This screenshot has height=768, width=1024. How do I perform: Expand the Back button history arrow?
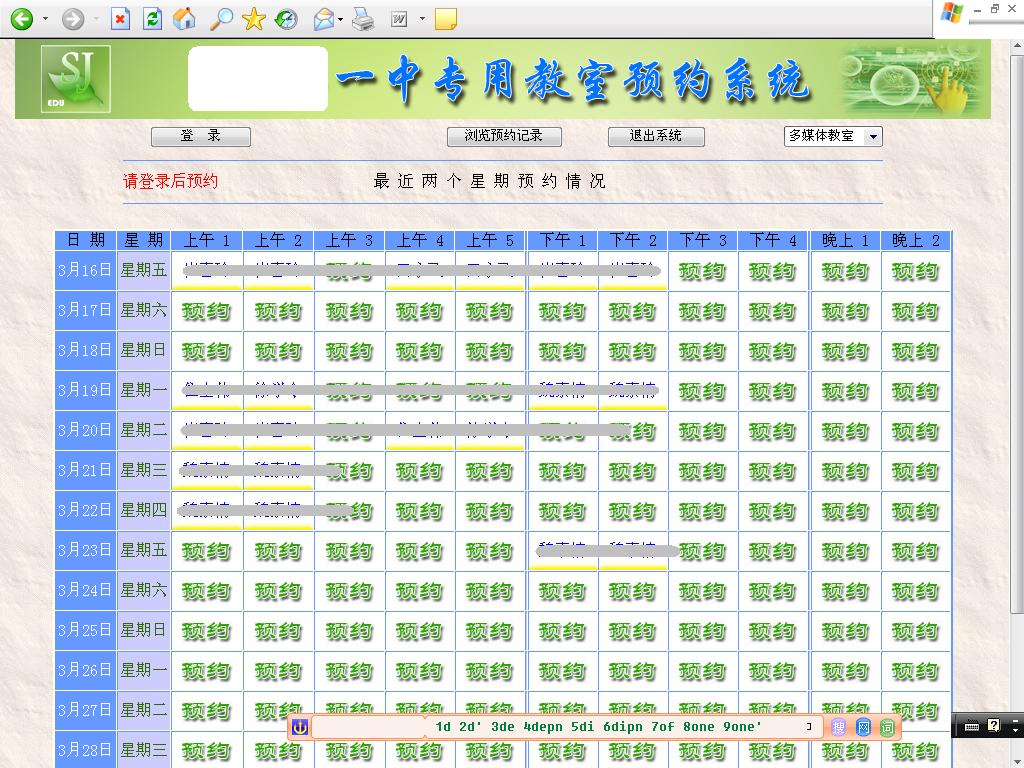click(x=44, y=18)
